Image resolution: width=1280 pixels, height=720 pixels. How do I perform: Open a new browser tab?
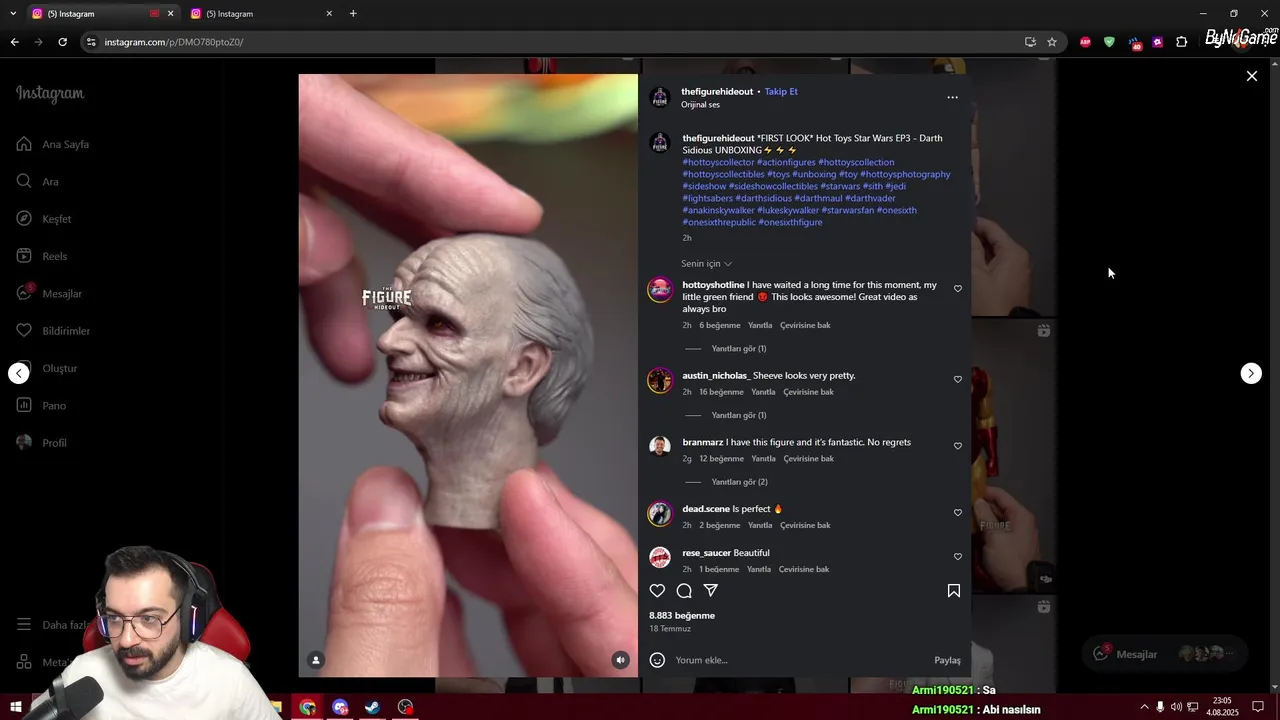353,14
